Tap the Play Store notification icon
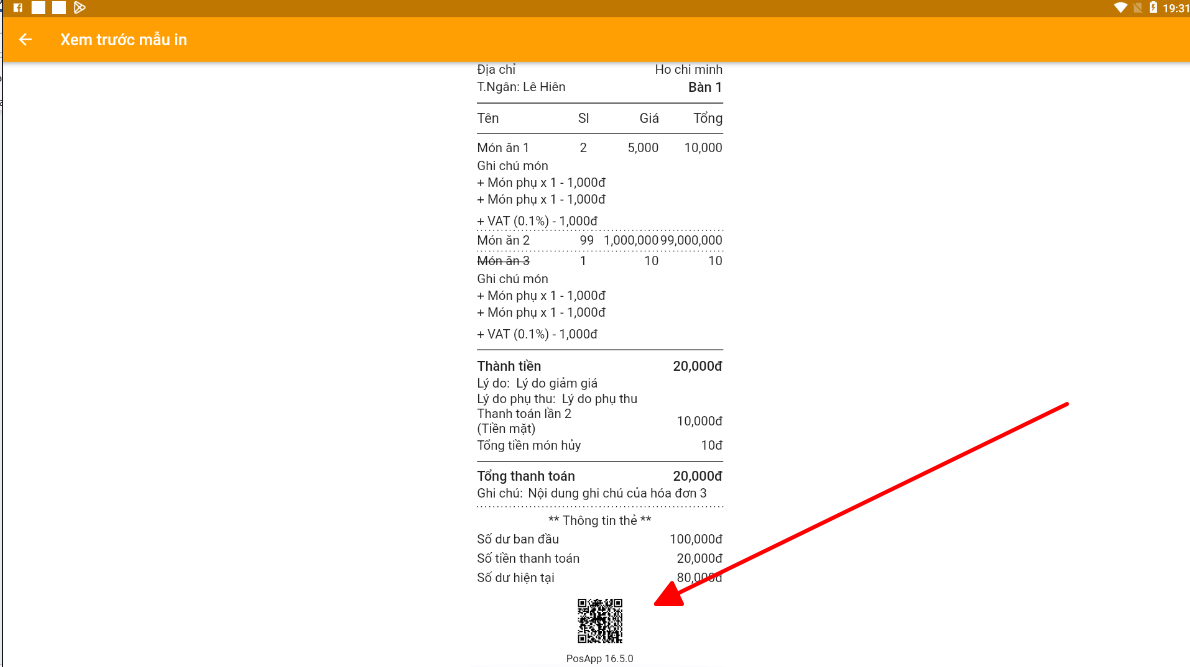The width and height of the screenshot is (1190, 667). point(80,8)
